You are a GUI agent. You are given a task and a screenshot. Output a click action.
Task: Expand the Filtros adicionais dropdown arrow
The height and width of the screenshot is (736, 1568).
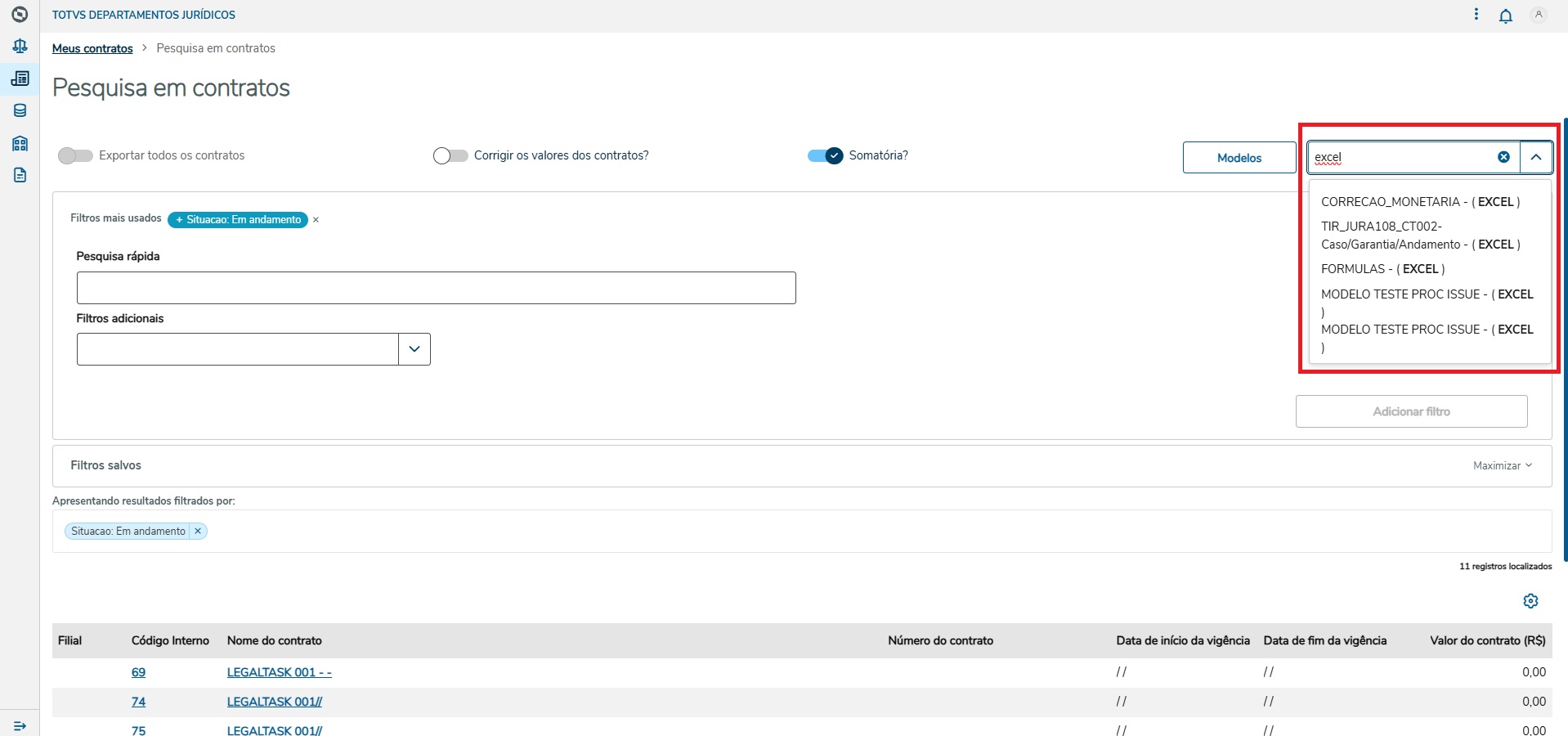click(x=414, y=349)
